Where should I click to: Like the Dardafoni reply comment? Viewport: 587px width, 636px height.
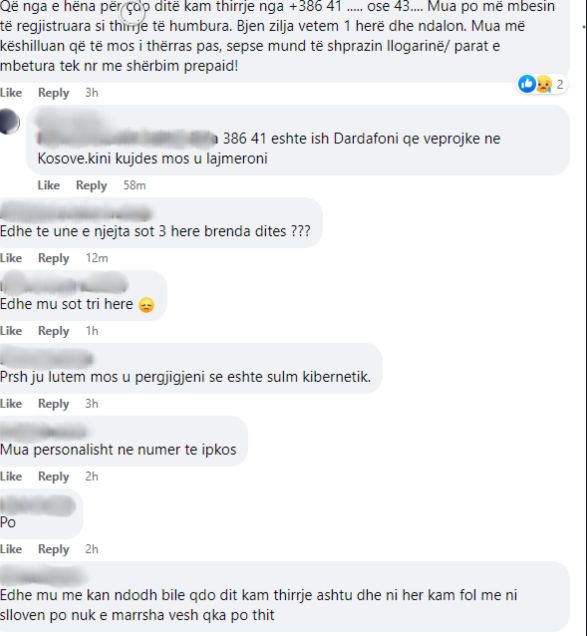[x=49, y=185]
